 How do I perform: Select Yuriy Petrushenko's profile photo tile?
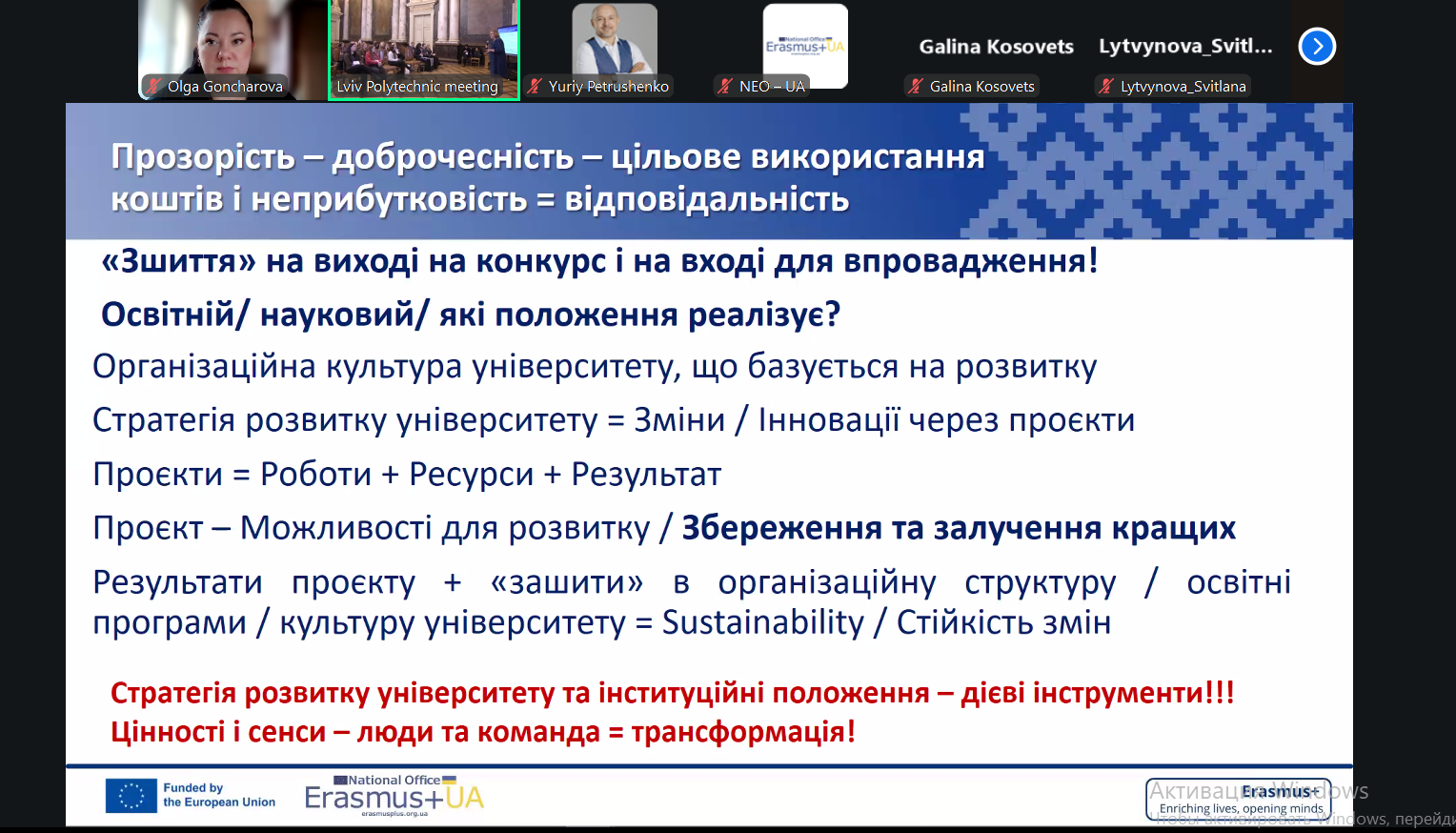point(614,38)
